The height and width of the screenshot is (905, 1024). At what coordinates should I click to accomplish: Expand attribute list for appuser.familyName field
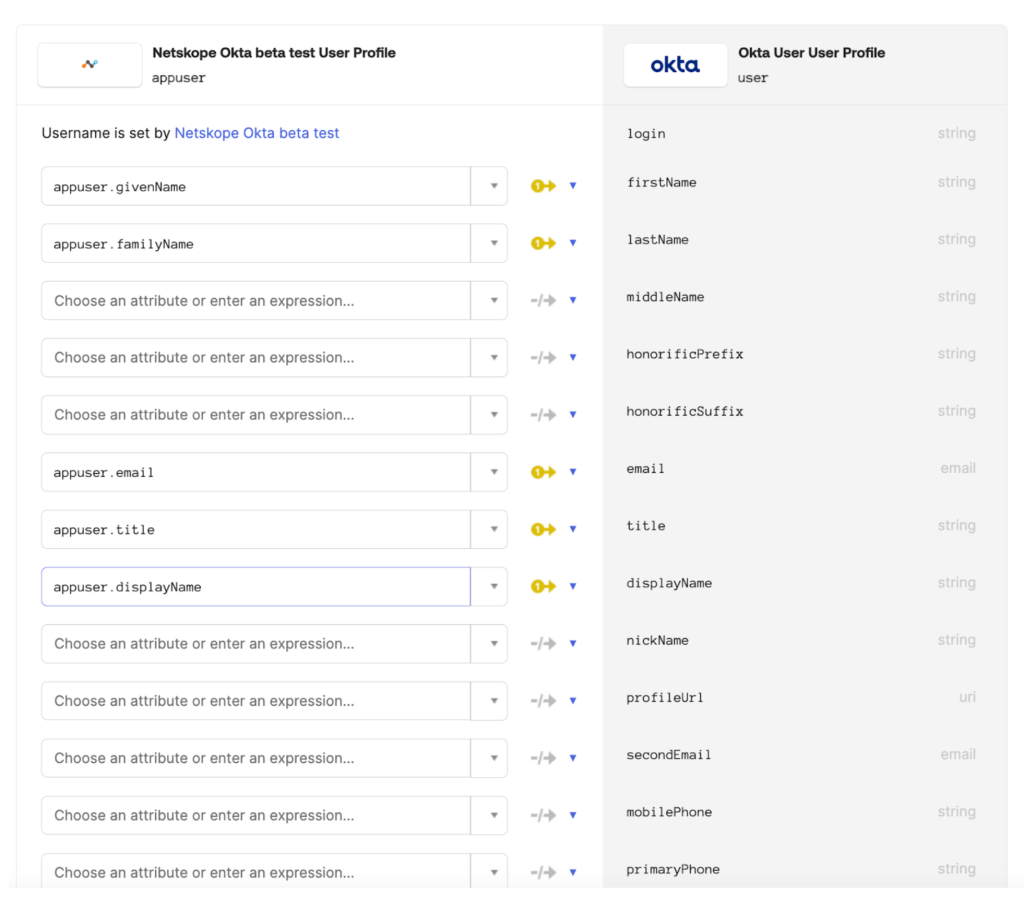[x=489, y=243]
